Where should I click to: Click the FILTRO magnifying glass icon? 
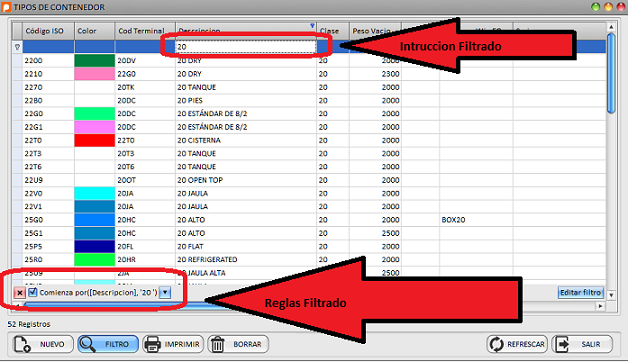(x=87, y=344)
